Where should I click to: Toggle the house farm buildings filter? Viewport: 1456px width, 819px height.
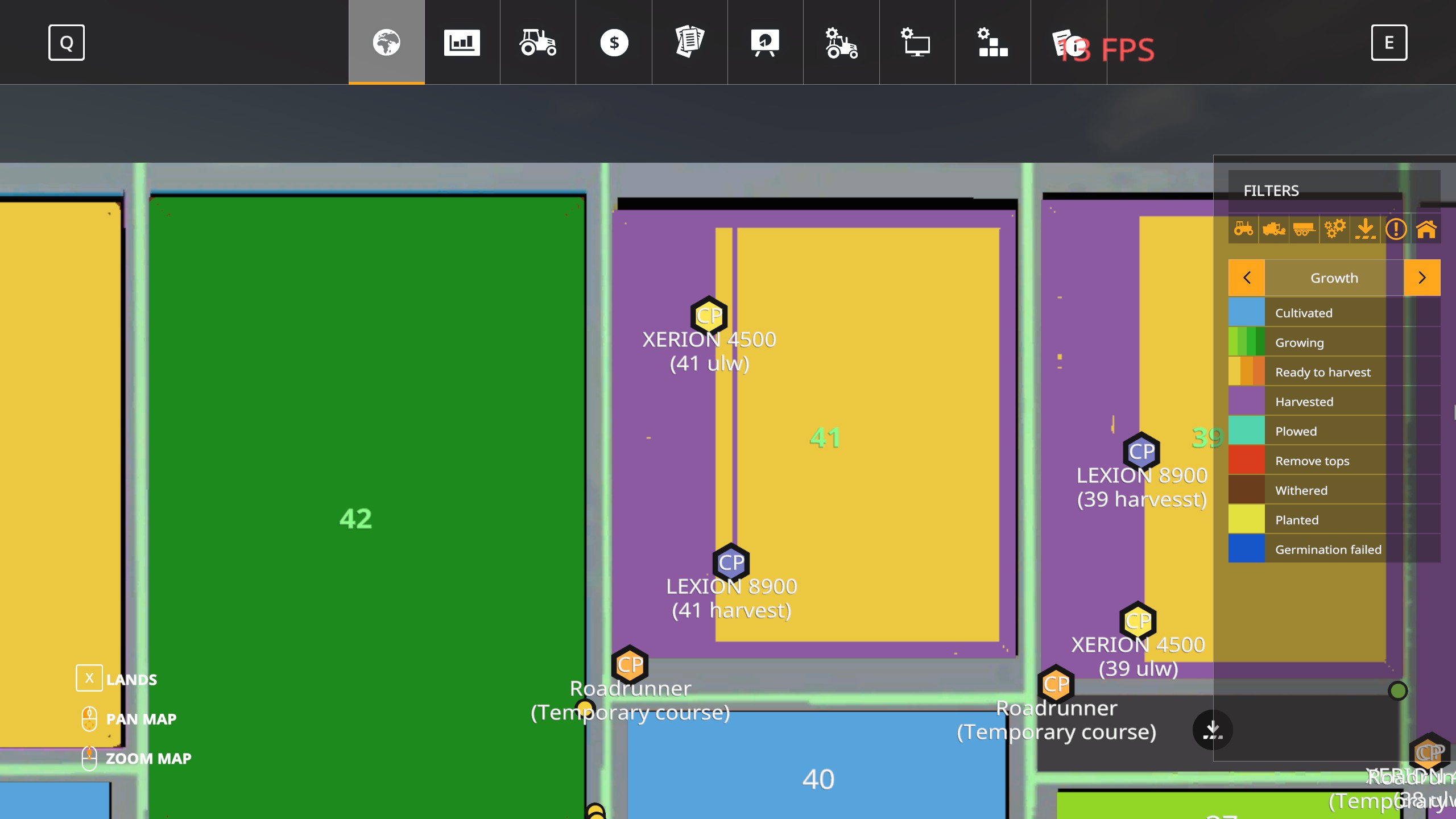(1426, 229)
